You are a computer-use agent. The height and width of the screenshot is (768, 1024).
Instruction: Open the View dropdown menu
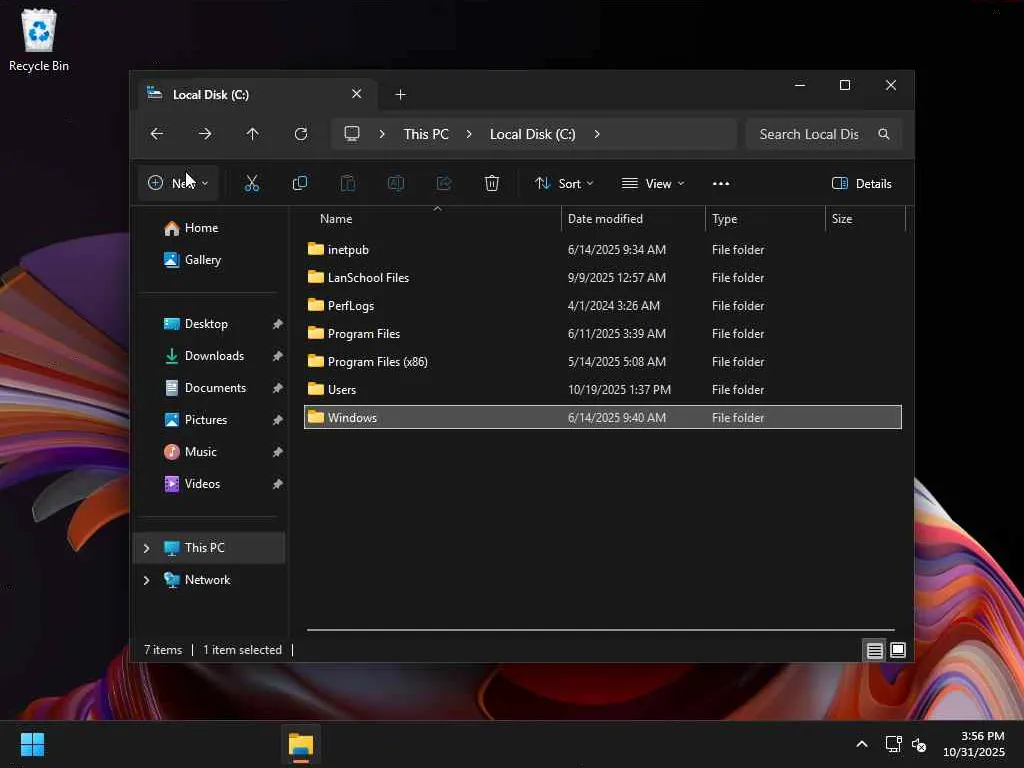[653, 183]
